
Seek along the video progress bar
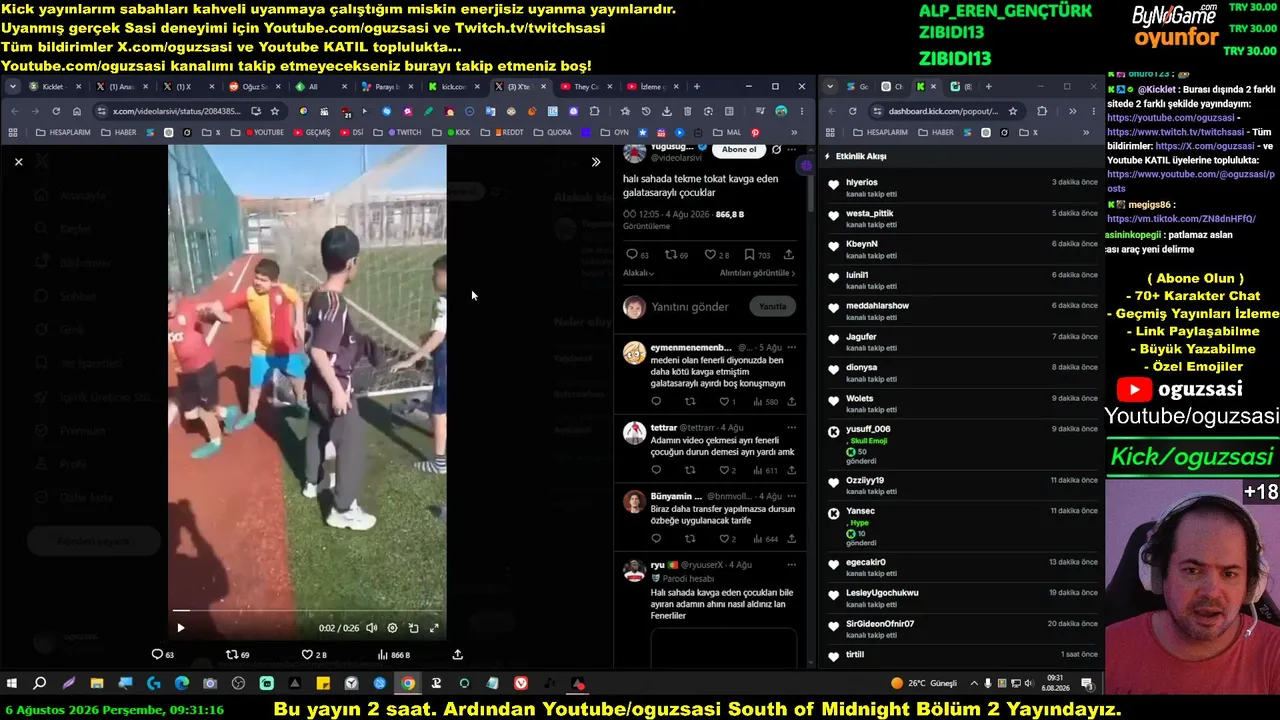307,610
